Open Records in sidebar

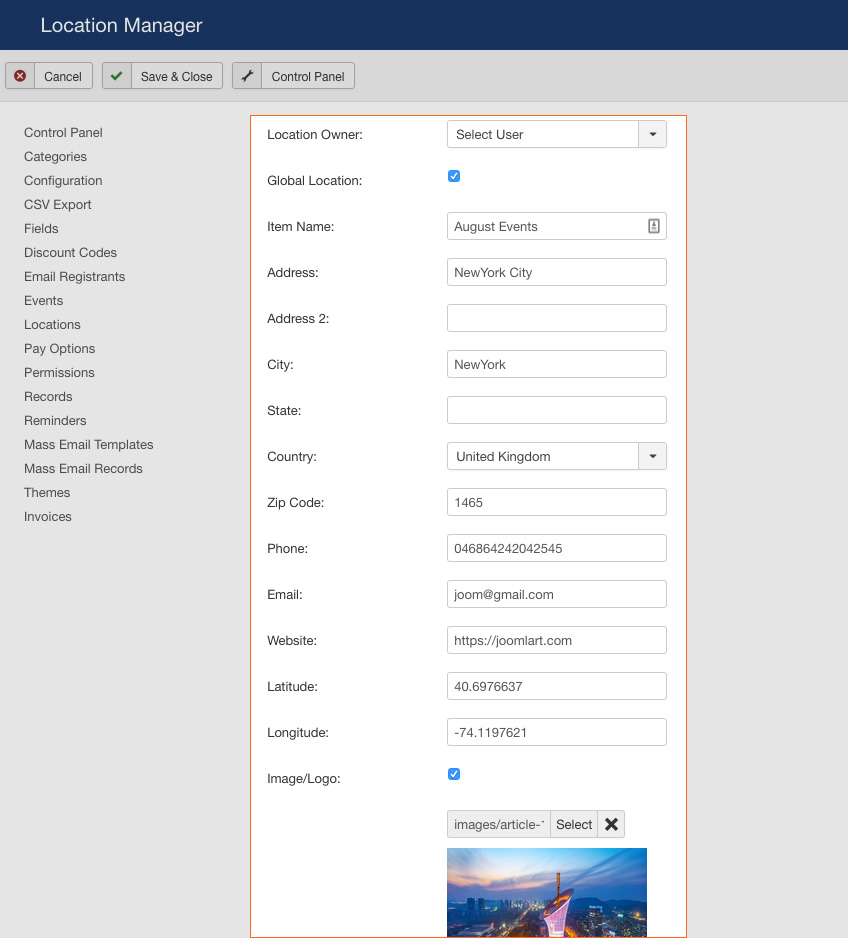(x=48, y=396)
